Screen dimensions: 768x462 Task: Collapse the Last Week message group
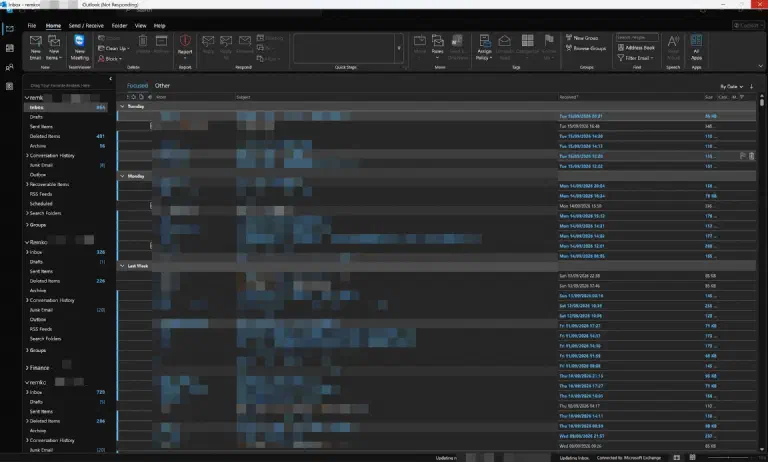122,266
